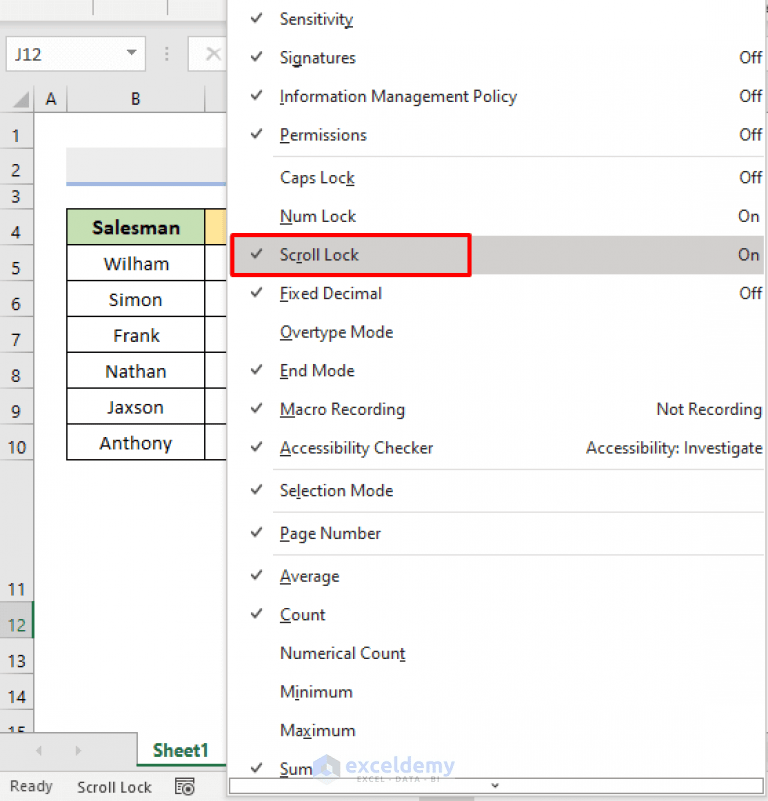Click formula bar options dots handle
The width and height of the screenshot is (768, 801).
click(x=167, y=54)
